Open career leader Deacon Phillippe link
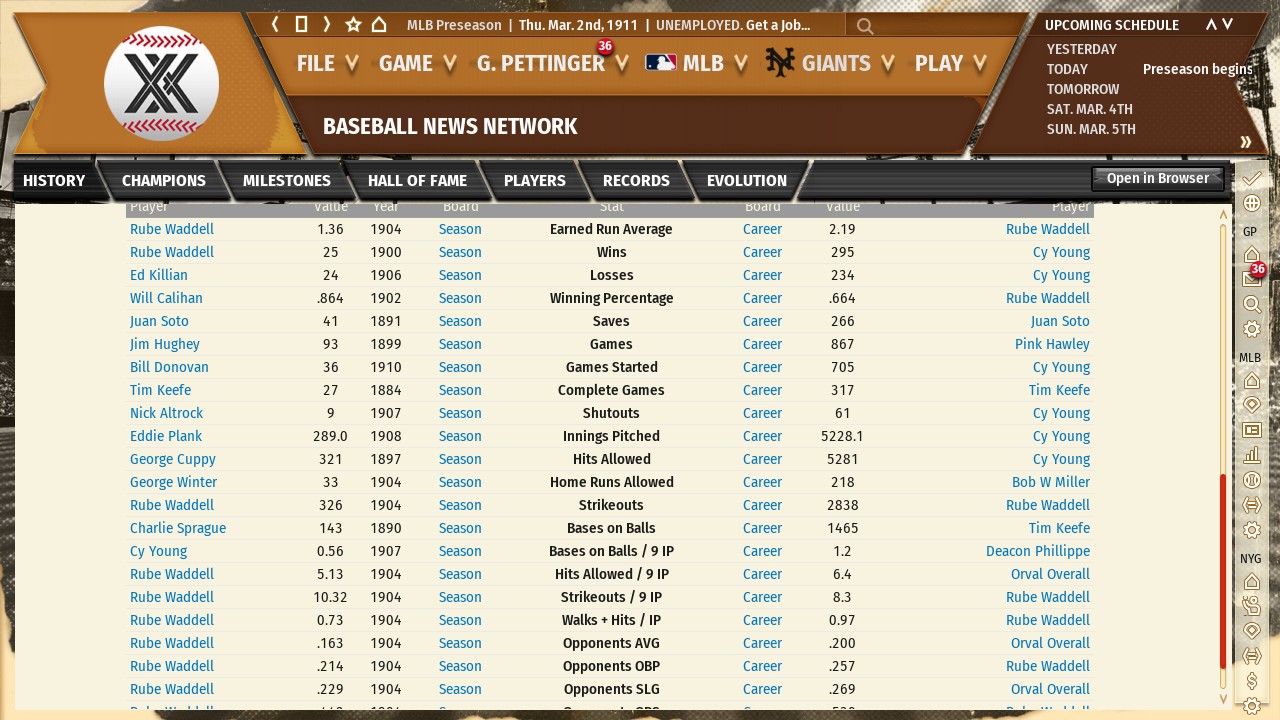The width and height of the screenshot is (1280, 720). pos(1038,551)
